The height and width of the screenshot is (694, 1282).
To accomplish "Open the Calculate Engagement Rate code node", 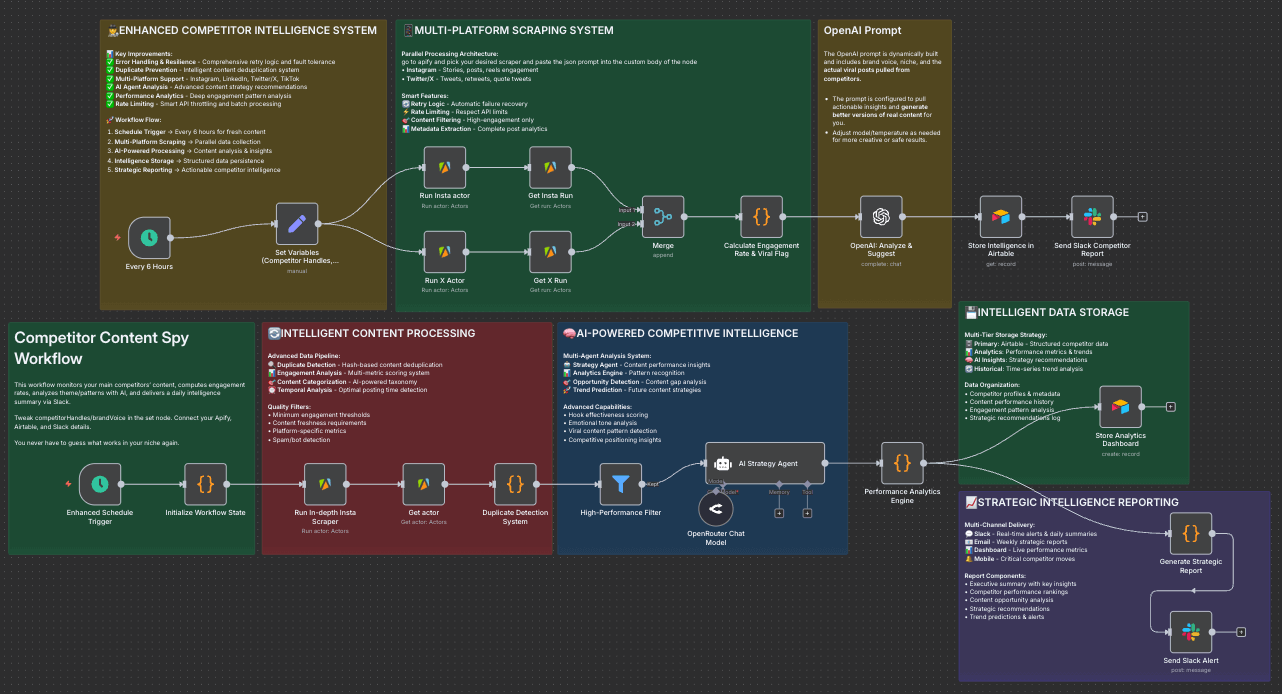I will [761, 216].
